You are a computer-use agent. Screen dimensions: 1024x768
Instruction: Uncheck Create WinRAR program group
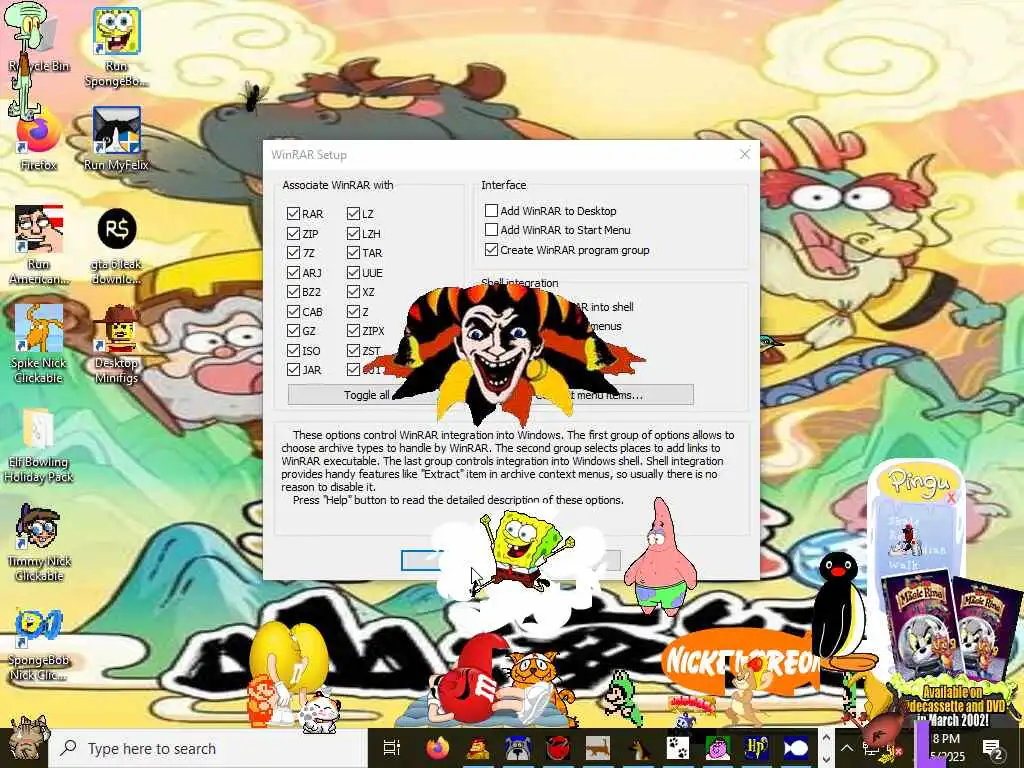point(491,249)
